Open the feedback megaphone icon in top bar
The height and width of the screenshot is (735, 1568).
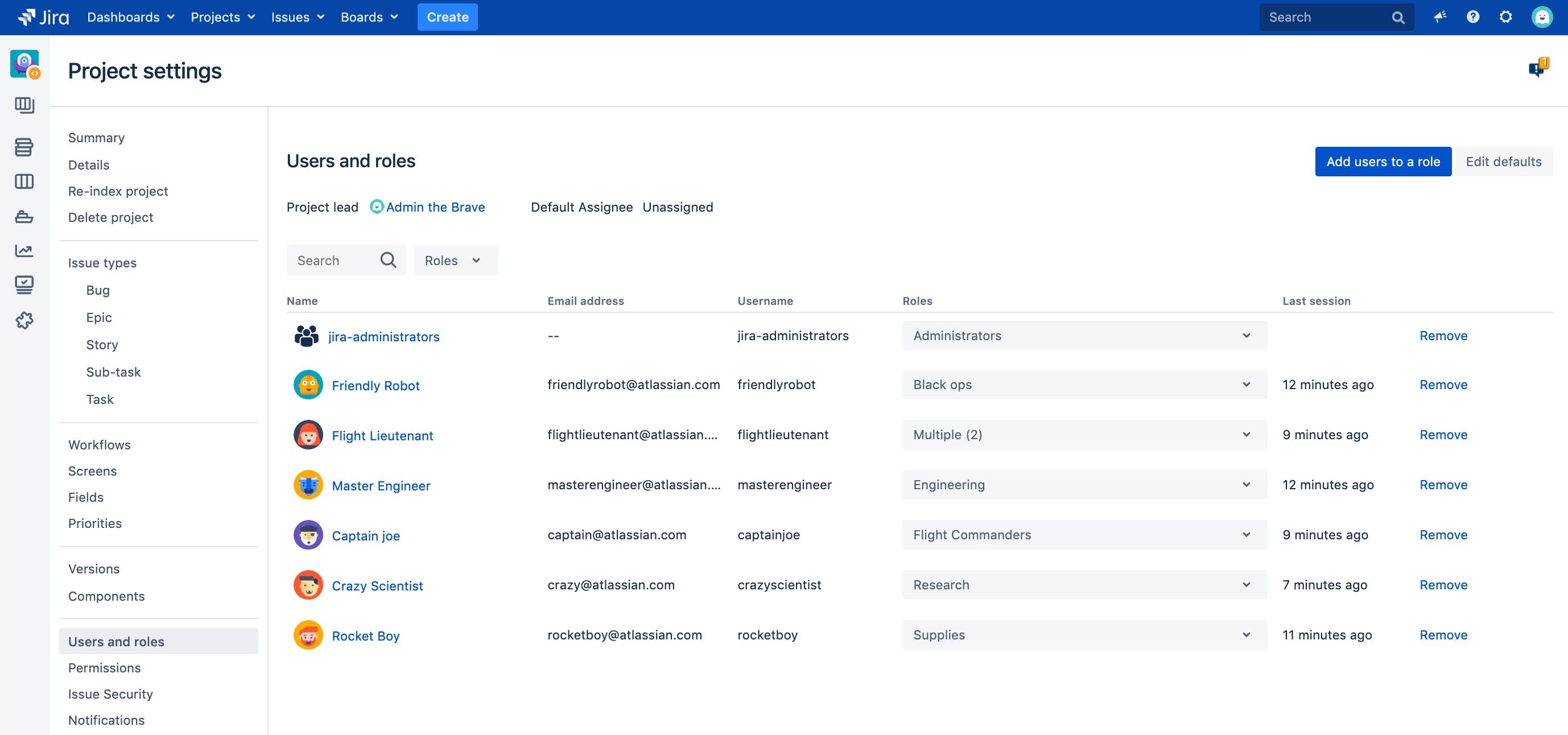(x=1439, y=17)
